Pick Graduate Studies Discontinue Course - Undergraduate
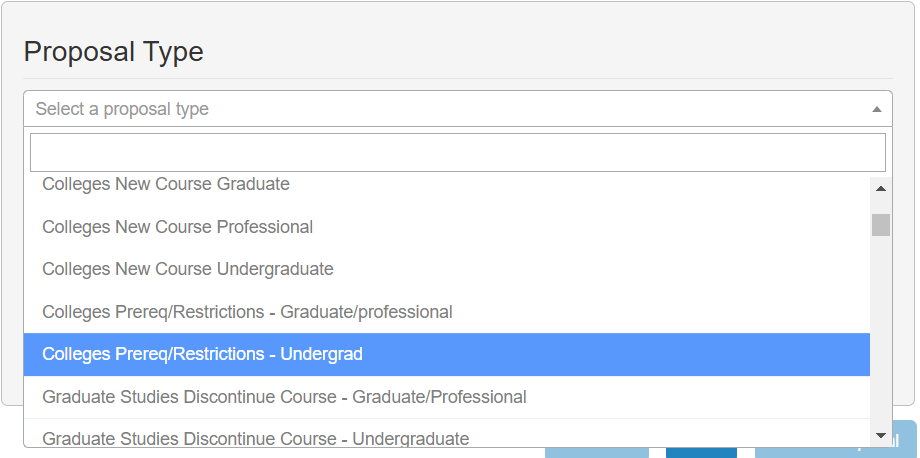 point(255,438)
